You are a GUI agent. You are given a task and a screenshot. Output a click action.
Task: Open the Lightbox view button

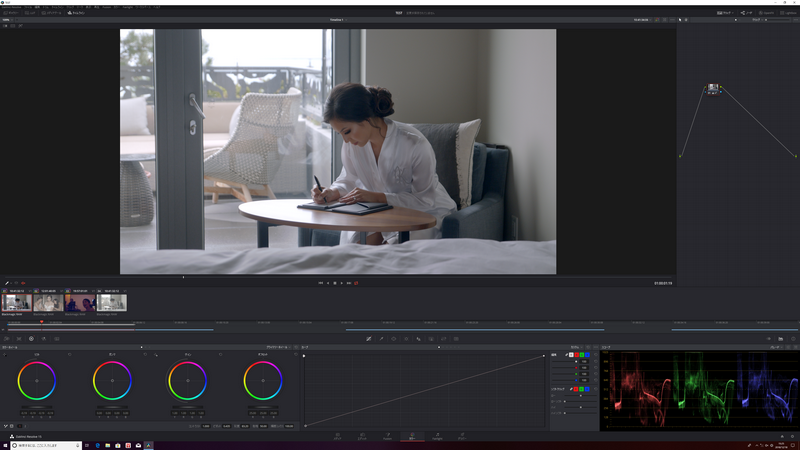pos(788,13)
